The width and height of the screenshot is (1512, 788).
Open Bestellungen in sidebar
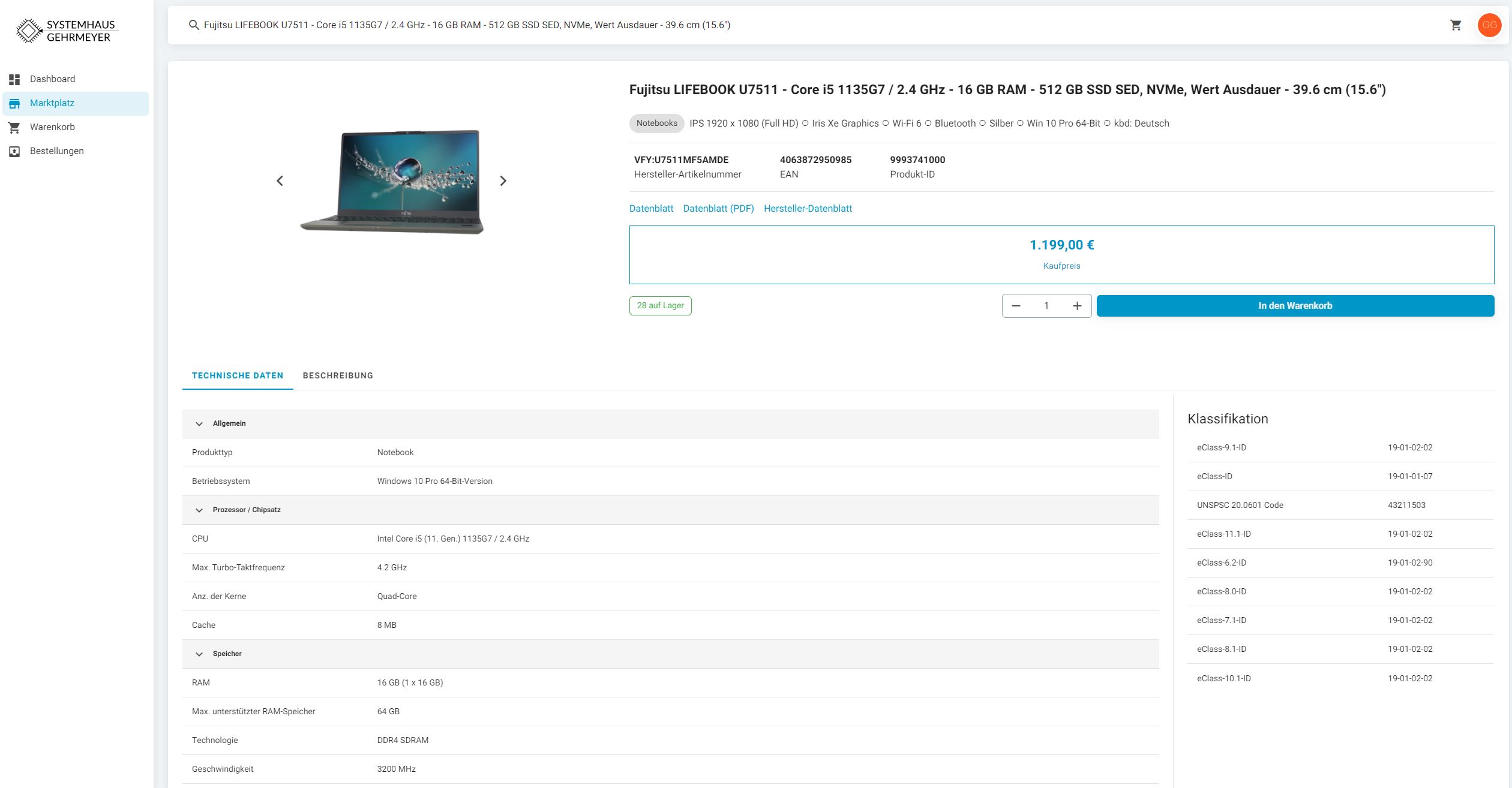pos(76,151)
